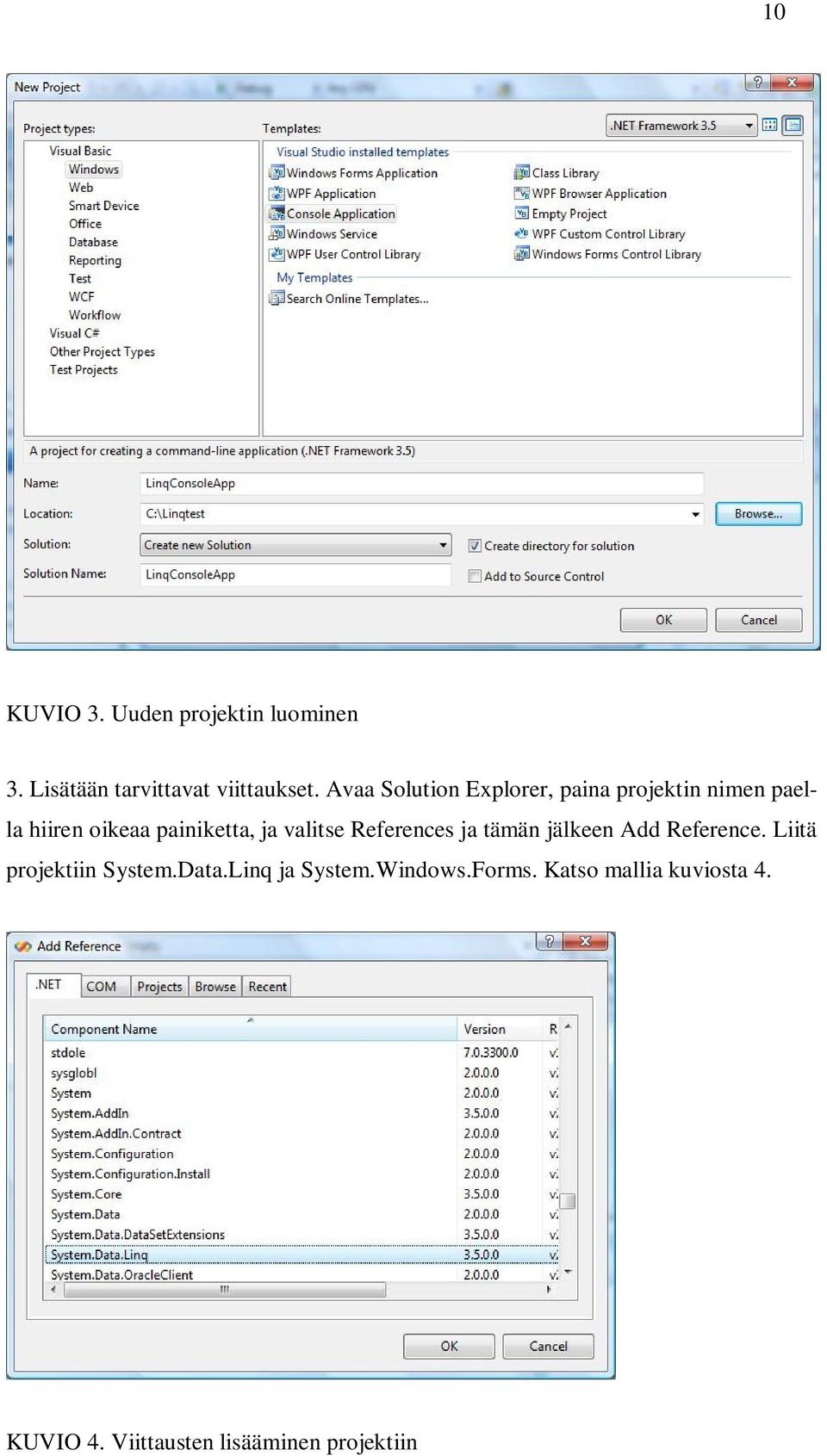Click OK in Add Reference dialog
The width and height of the screenshot is (827, 1456).
(x=449, y=1346)
